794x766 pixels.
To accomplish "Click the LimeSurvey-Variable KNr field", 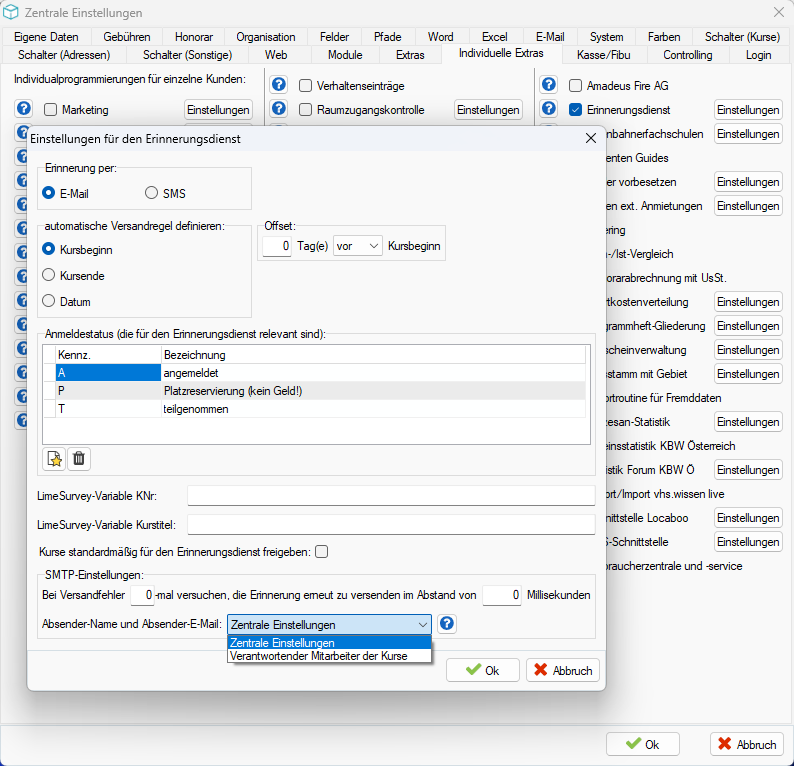I will (x=391, y=496).
